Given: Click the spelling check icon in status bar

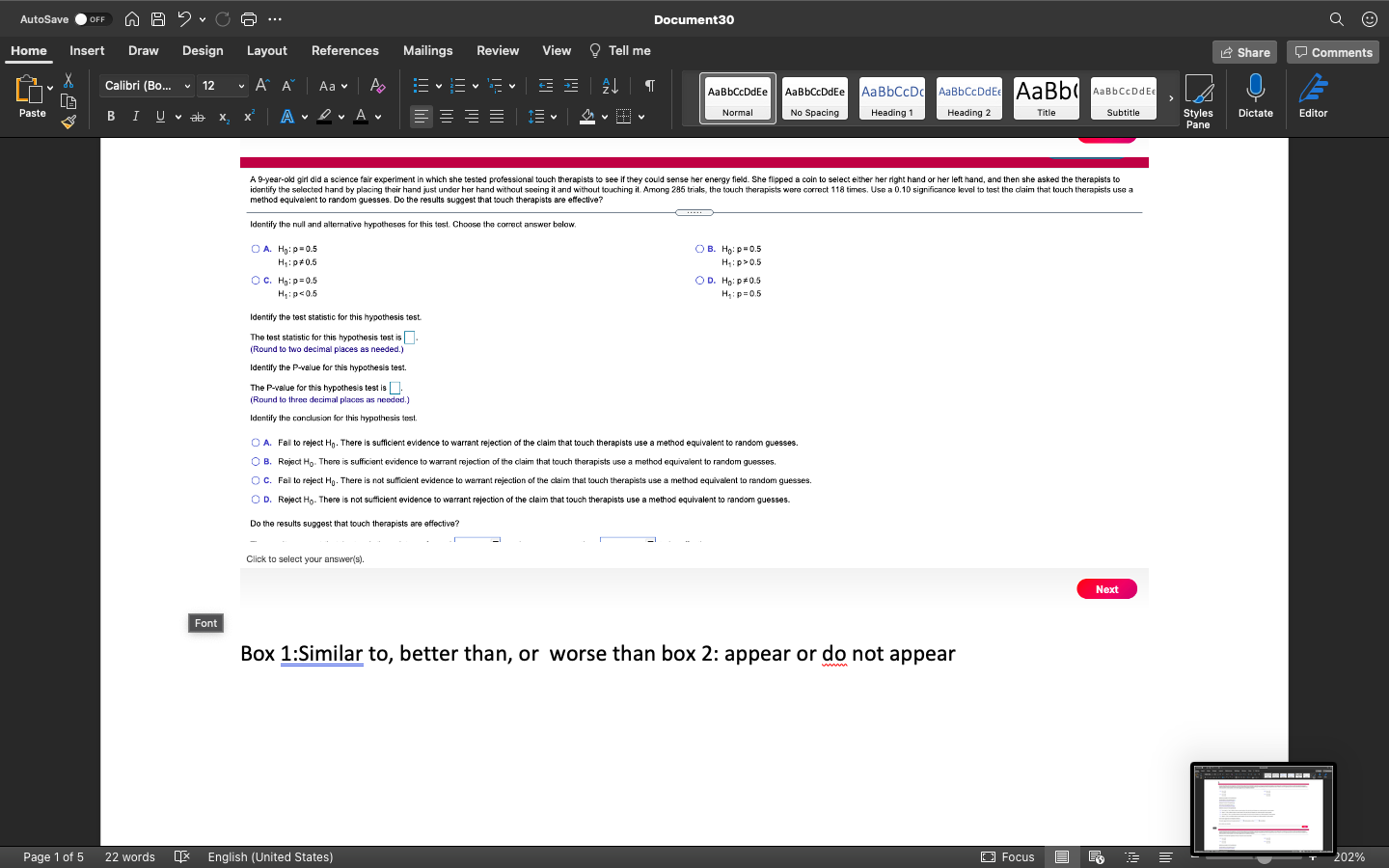Looking at the screenshot, I should tap(181, 856).
